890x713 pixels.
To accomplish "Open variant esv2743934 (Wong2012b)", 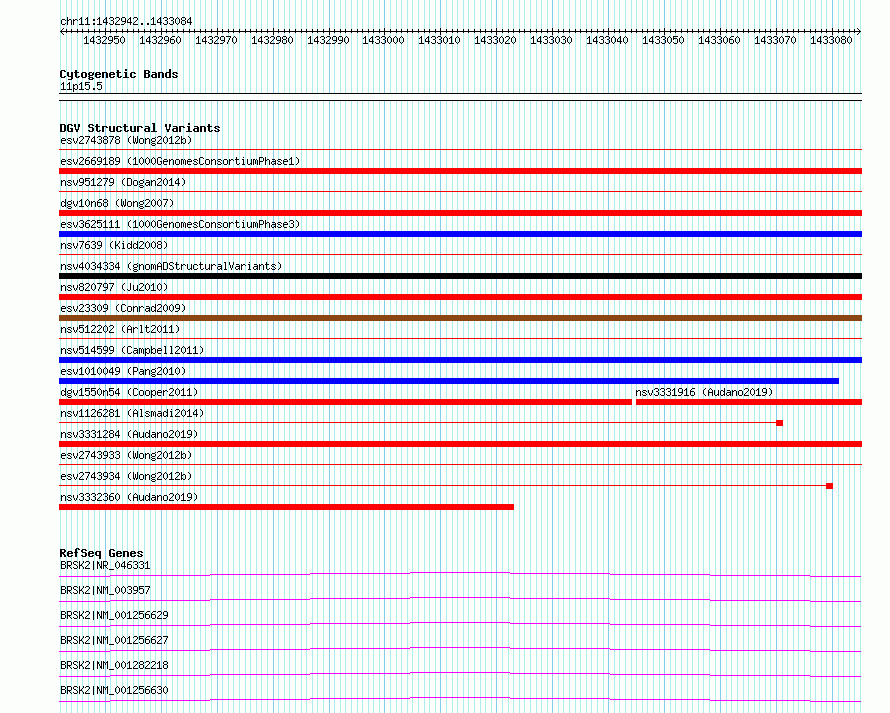I will (x=126, y=476).
